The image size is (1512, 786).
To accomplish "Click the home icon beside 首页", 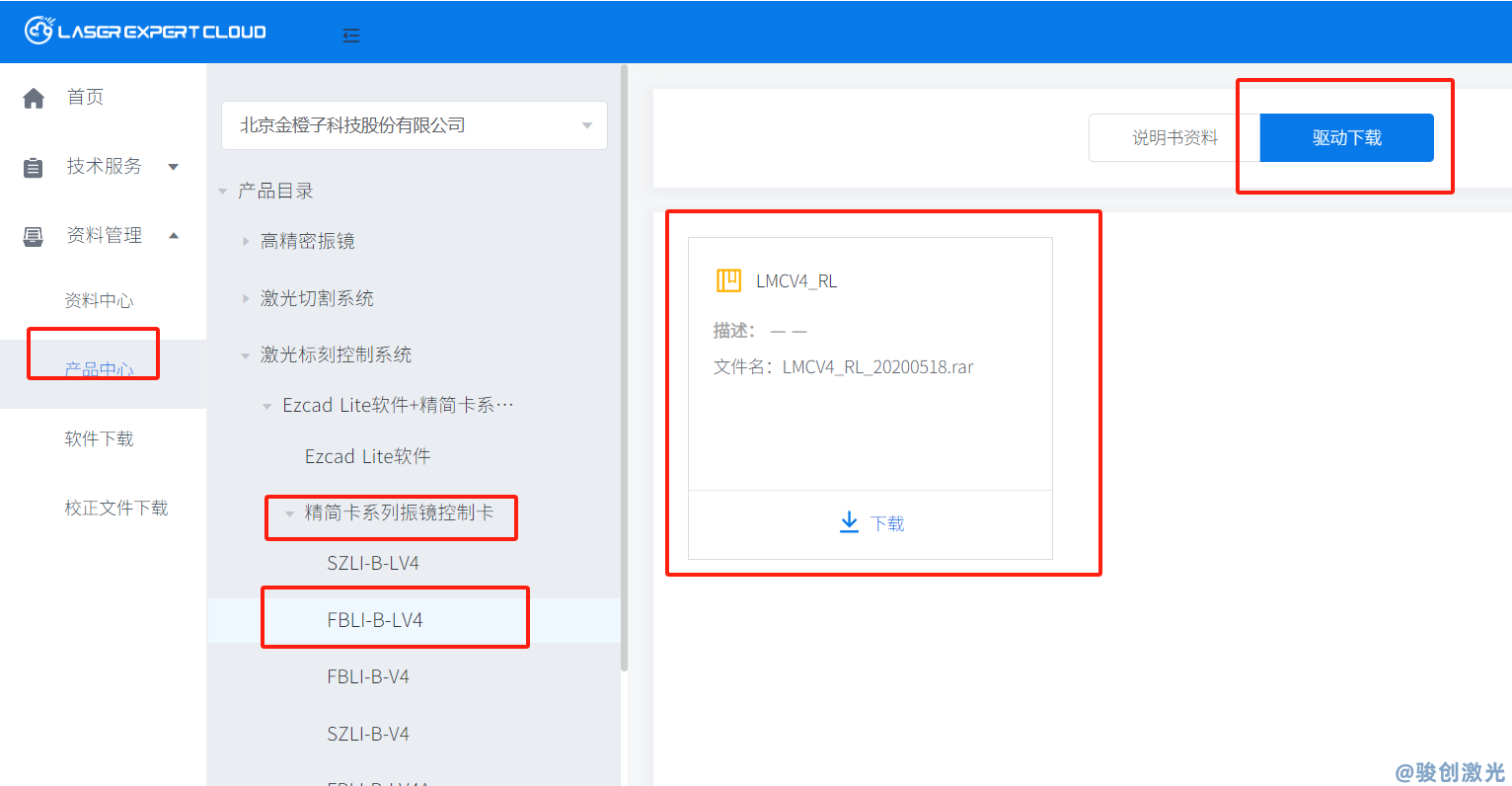I will [34, 98].
